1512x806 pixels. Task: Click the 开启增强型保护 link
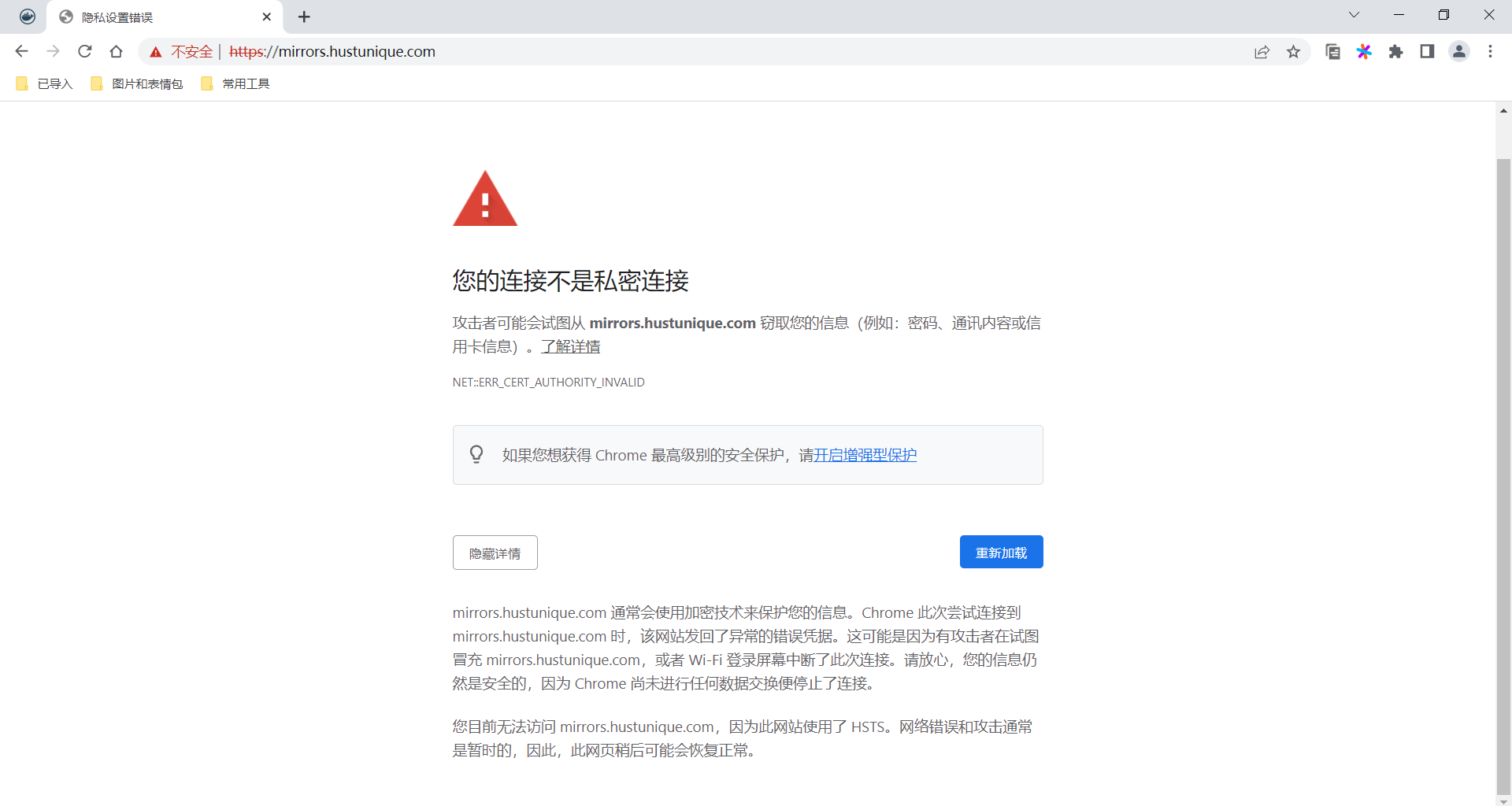[865, 455]
